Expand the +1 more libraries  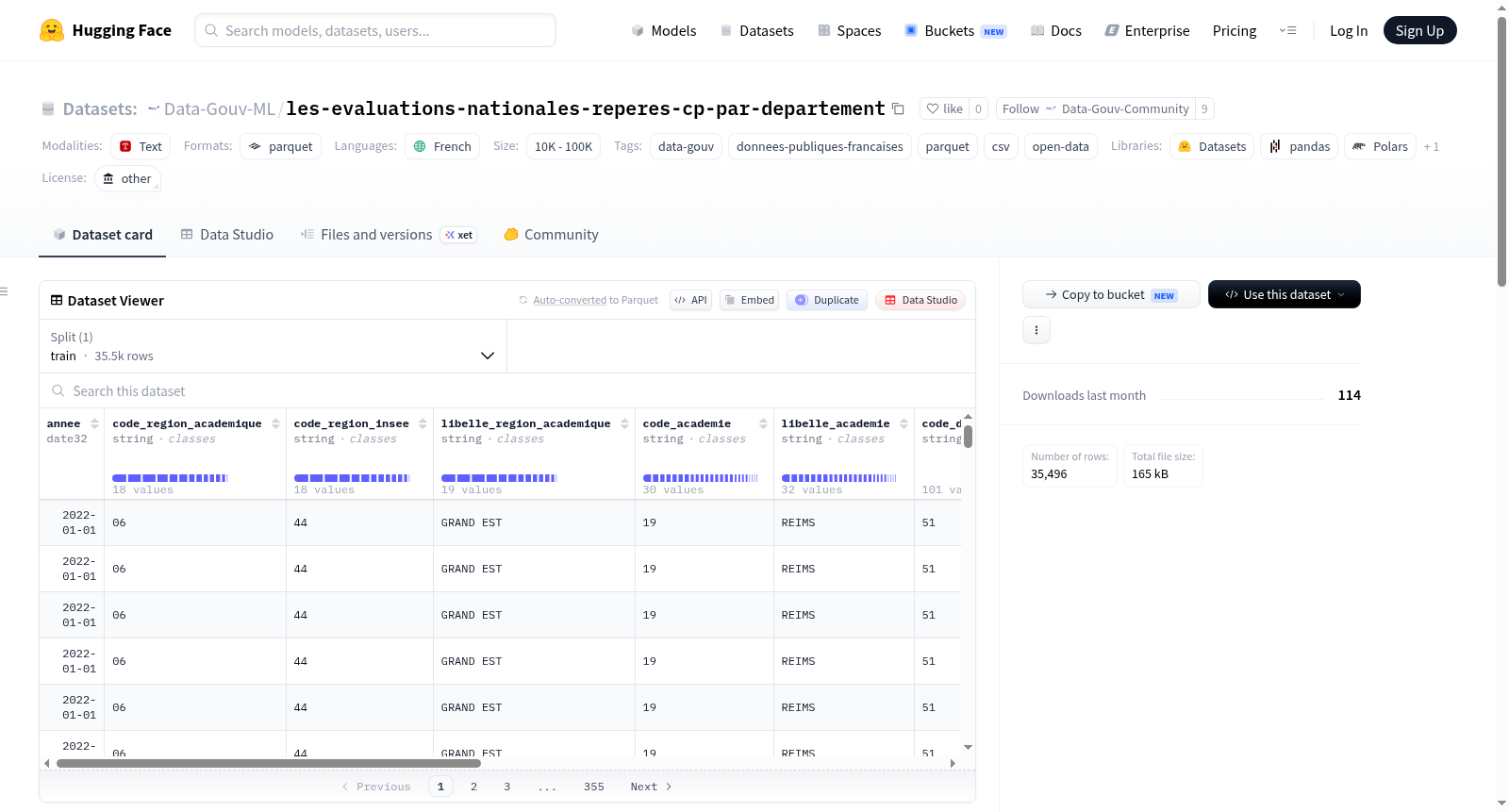pos(1431,146)
